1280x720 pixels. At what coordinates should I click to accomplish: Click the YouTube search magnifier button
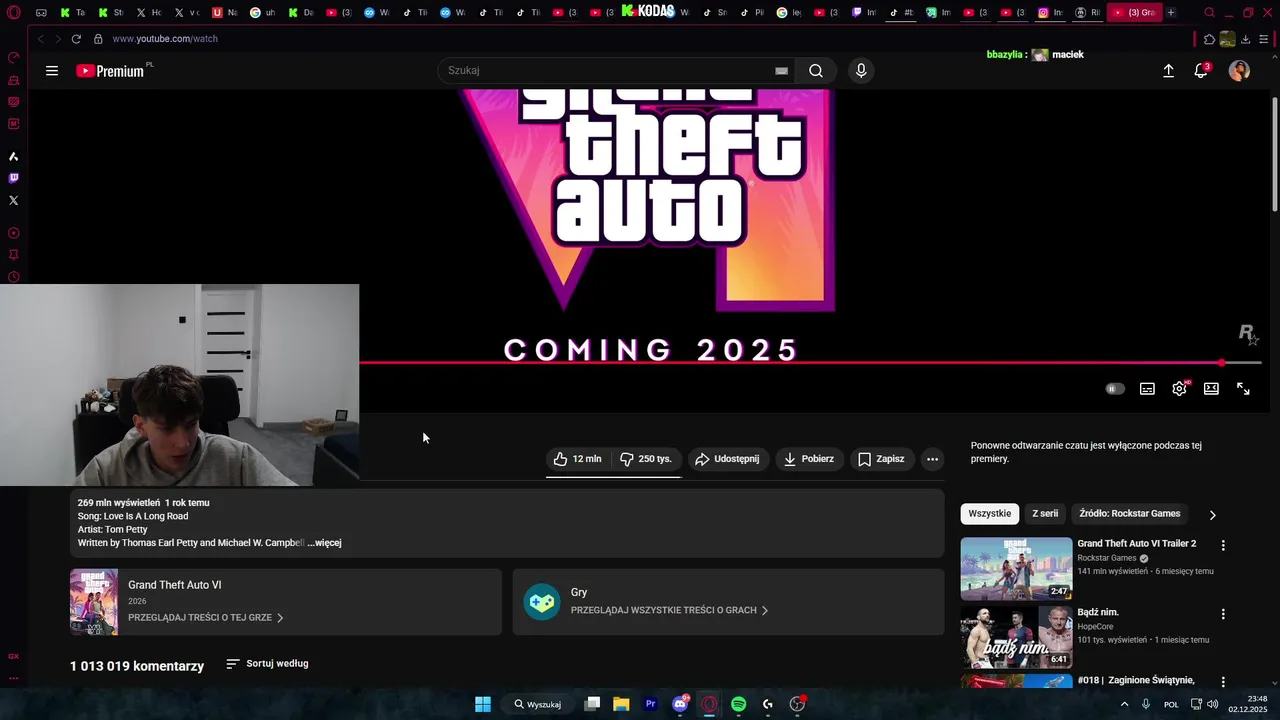[816, 71]
